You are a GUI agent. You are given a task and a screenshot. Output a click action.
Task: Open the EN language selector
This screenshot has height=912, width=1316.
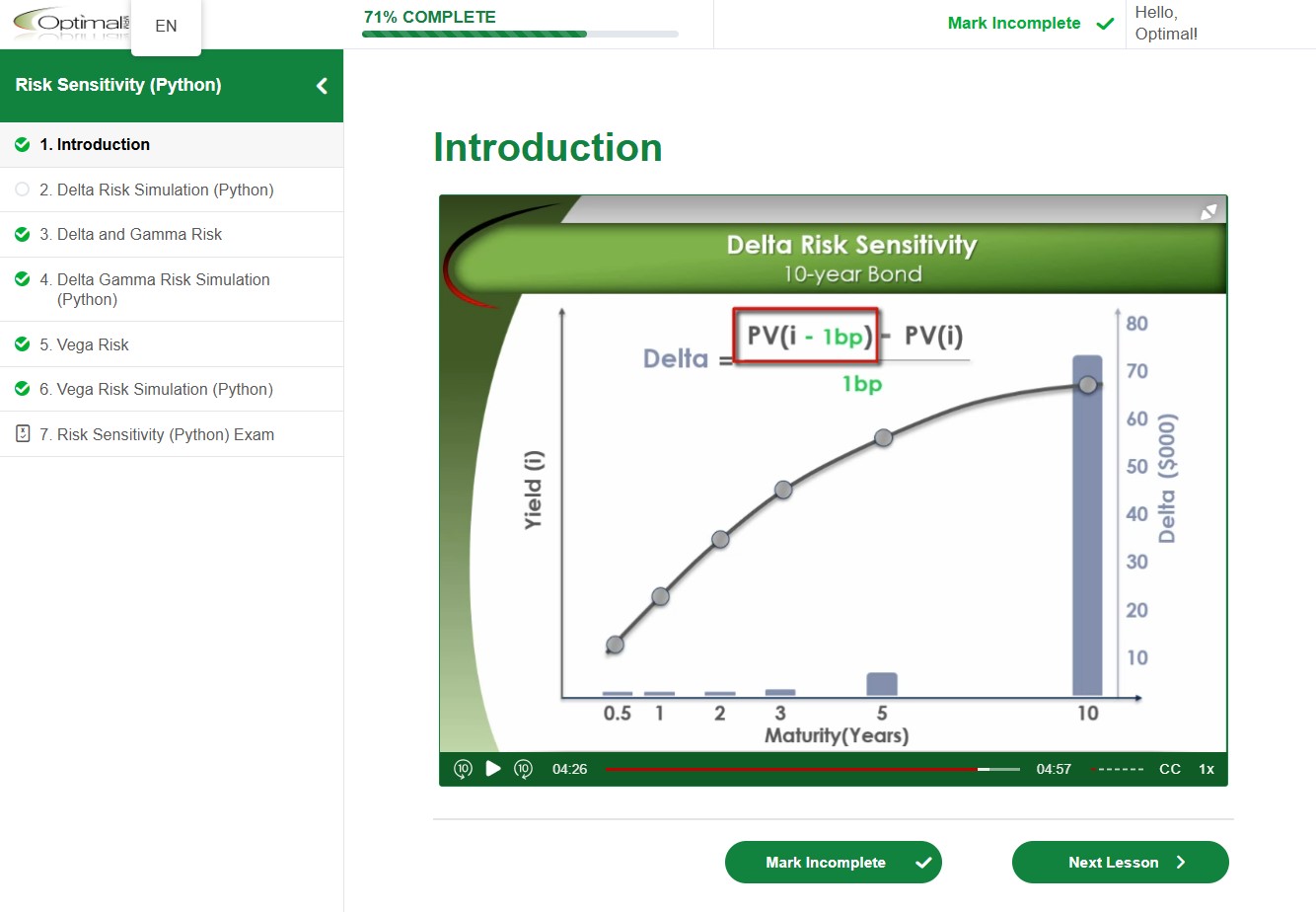coord(166,27)
